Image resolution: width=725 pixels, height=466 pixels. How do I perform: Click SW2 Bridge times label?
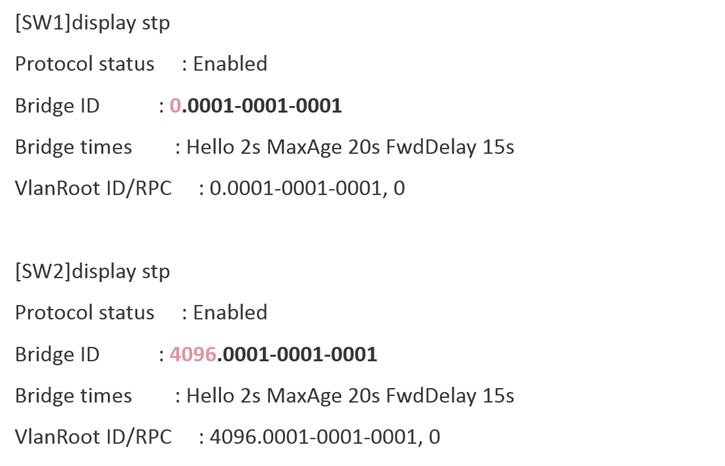(x=74, y=396)
